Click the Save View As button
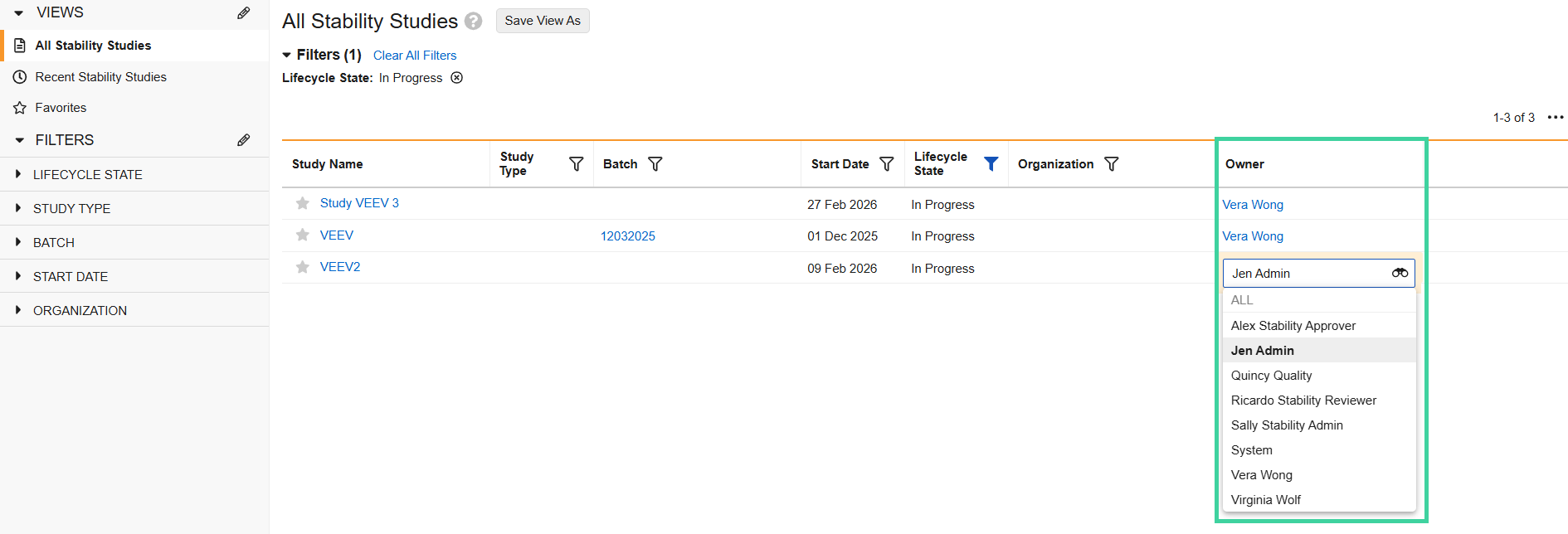Screen dimensions: 1568x534 543,20
